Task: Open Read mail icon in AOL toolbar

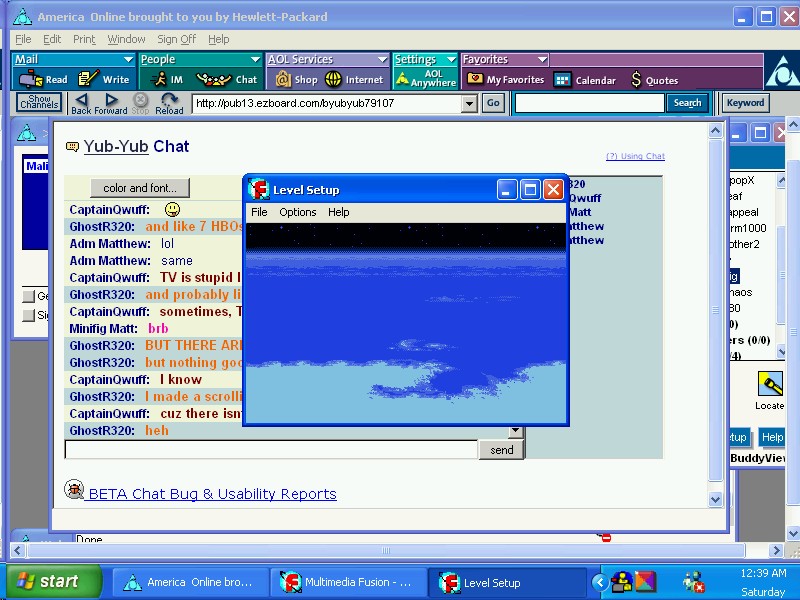Action: coord(31,79)
